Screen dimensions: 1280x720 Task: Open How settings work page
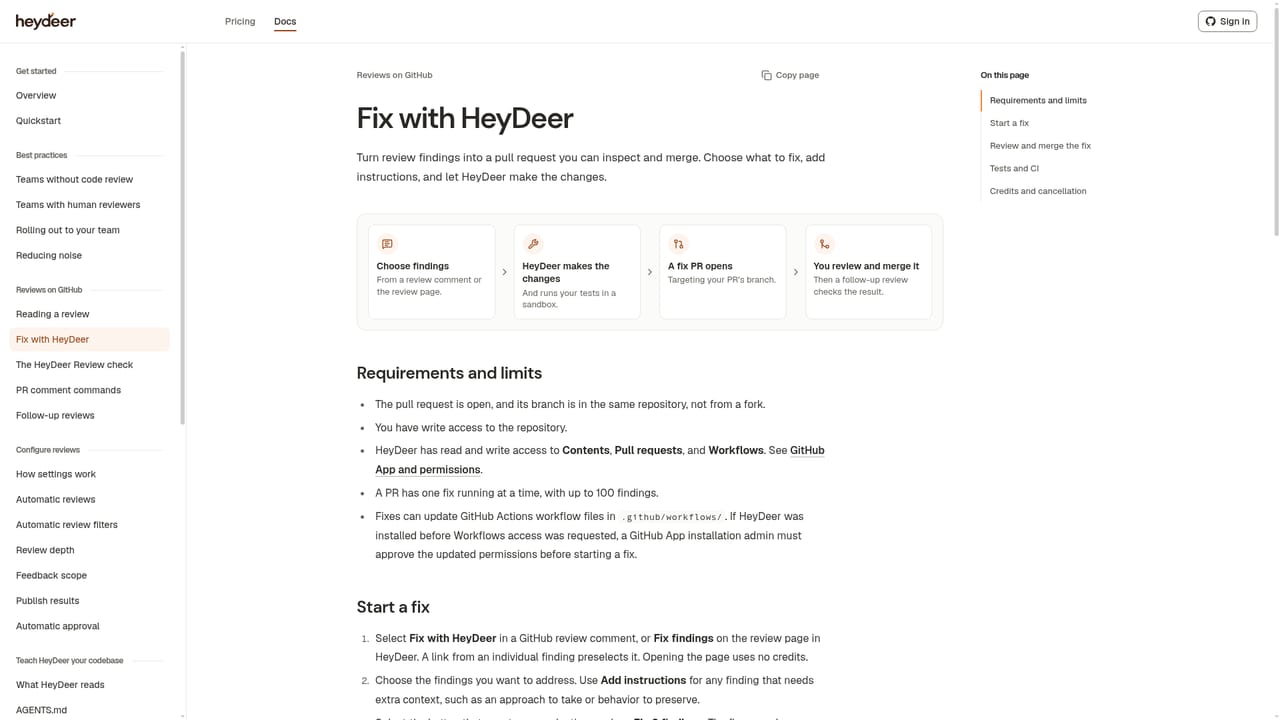(89, 474)
